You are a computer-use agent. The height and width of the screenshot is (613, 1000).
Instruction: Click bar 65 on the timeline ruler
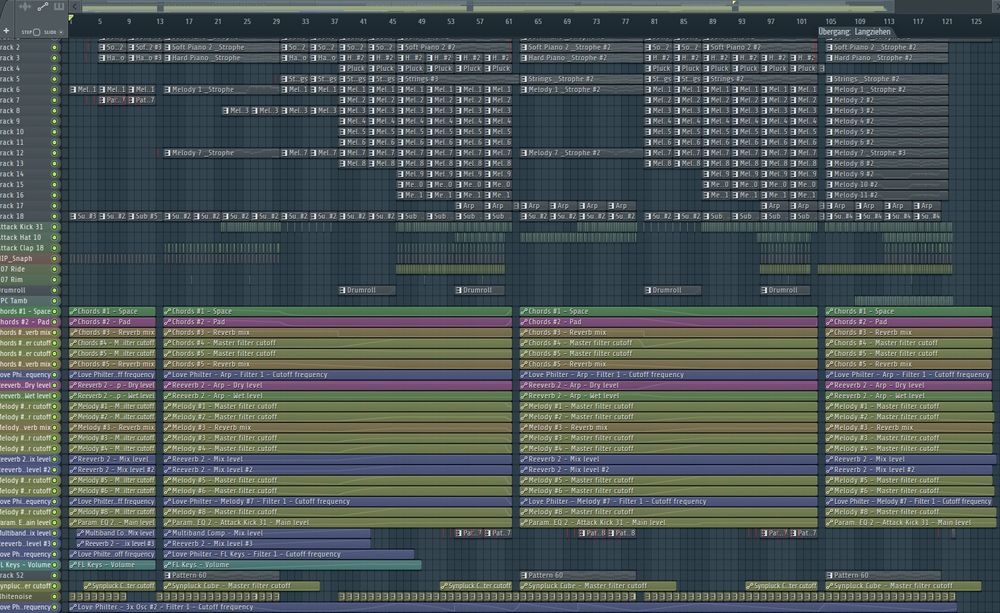click(538, 21)
